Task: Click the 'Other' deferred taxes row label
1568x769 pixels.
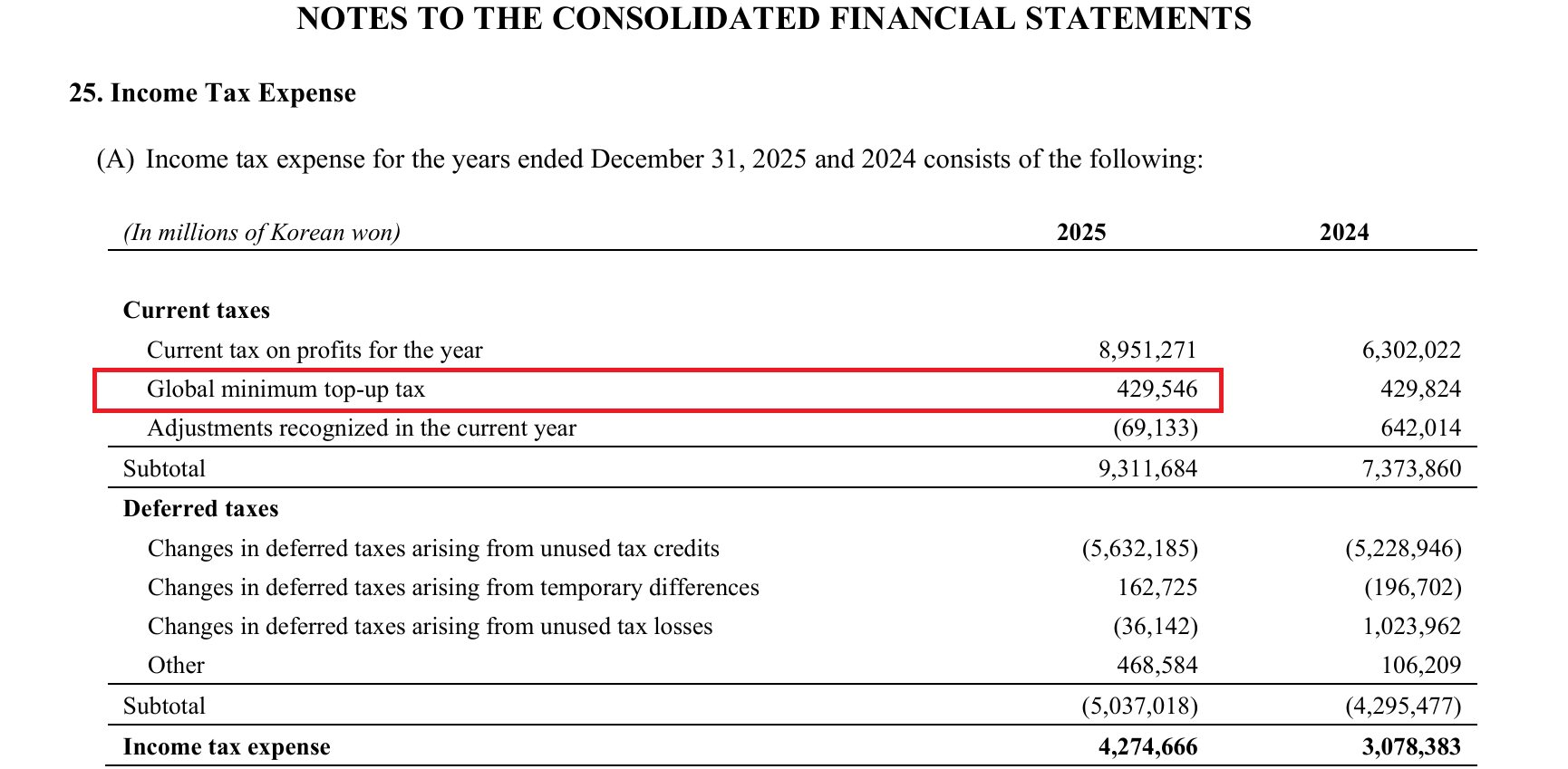Action: click(176, 666)
